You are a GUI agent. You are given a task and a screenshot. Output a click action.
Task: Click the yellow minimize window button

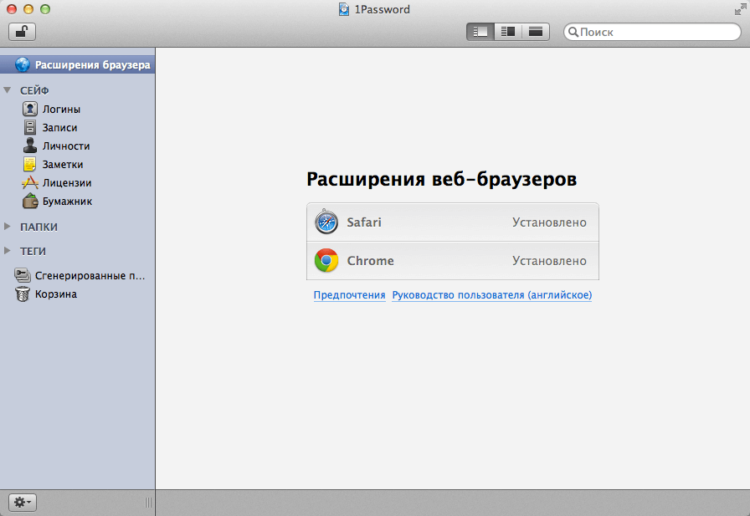click(x=28, y=9)
